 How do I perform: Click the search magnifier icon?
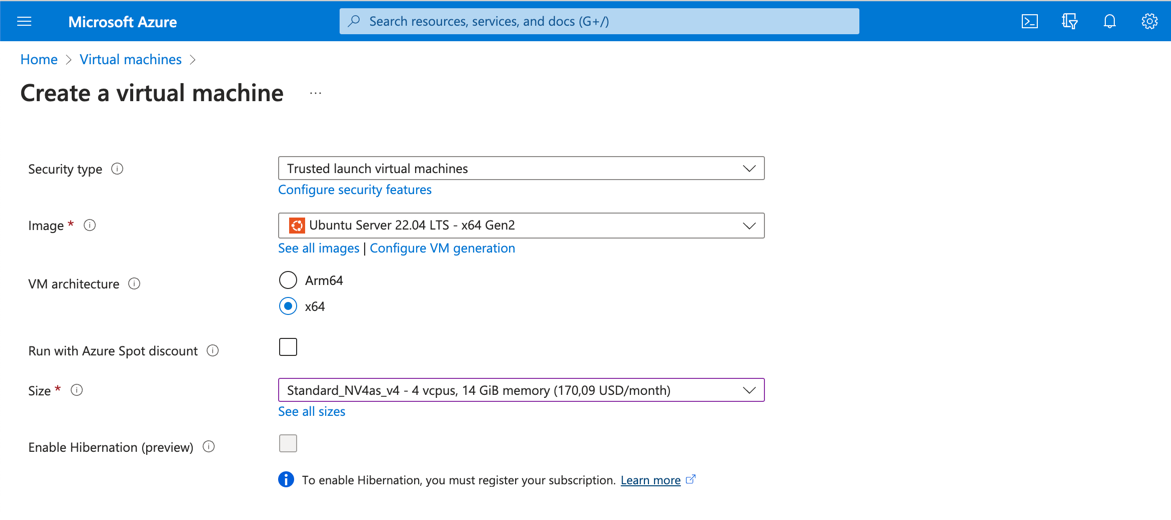(355, 22)
